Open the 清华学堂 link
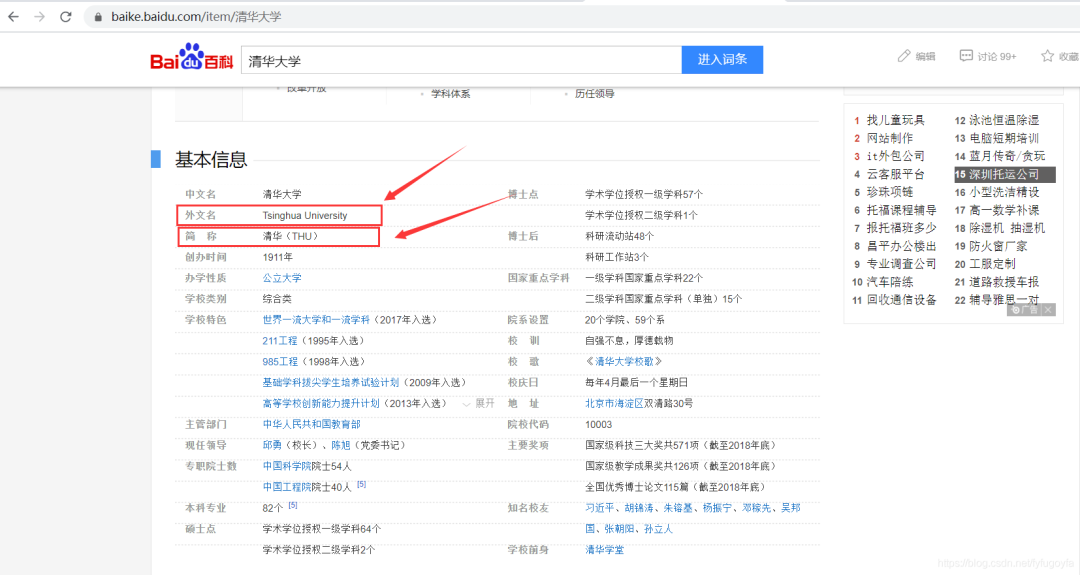Viewport: 1080px width, 575px height. 604,550
